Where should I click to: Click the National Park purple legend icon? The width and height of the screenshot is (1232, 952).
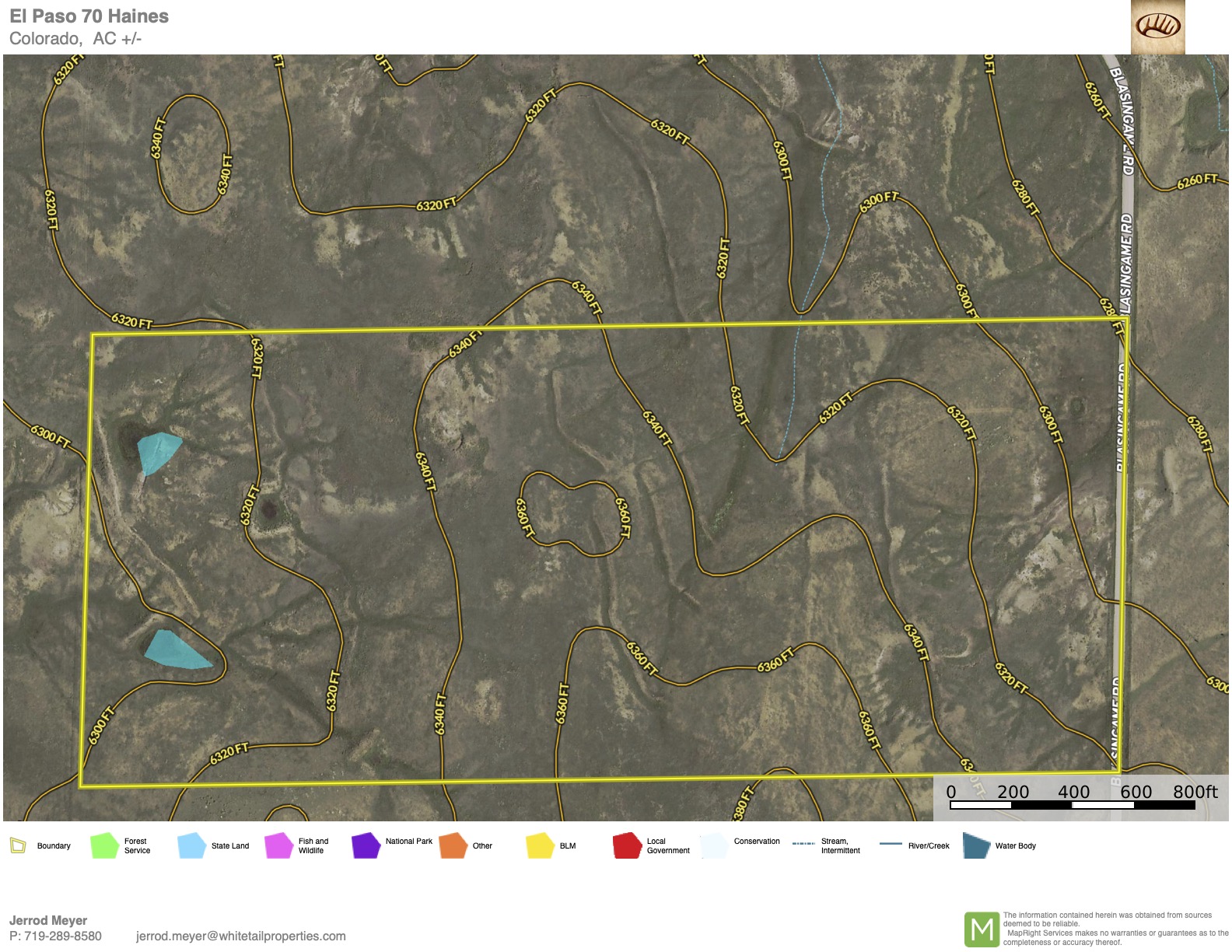click(366, 845)
